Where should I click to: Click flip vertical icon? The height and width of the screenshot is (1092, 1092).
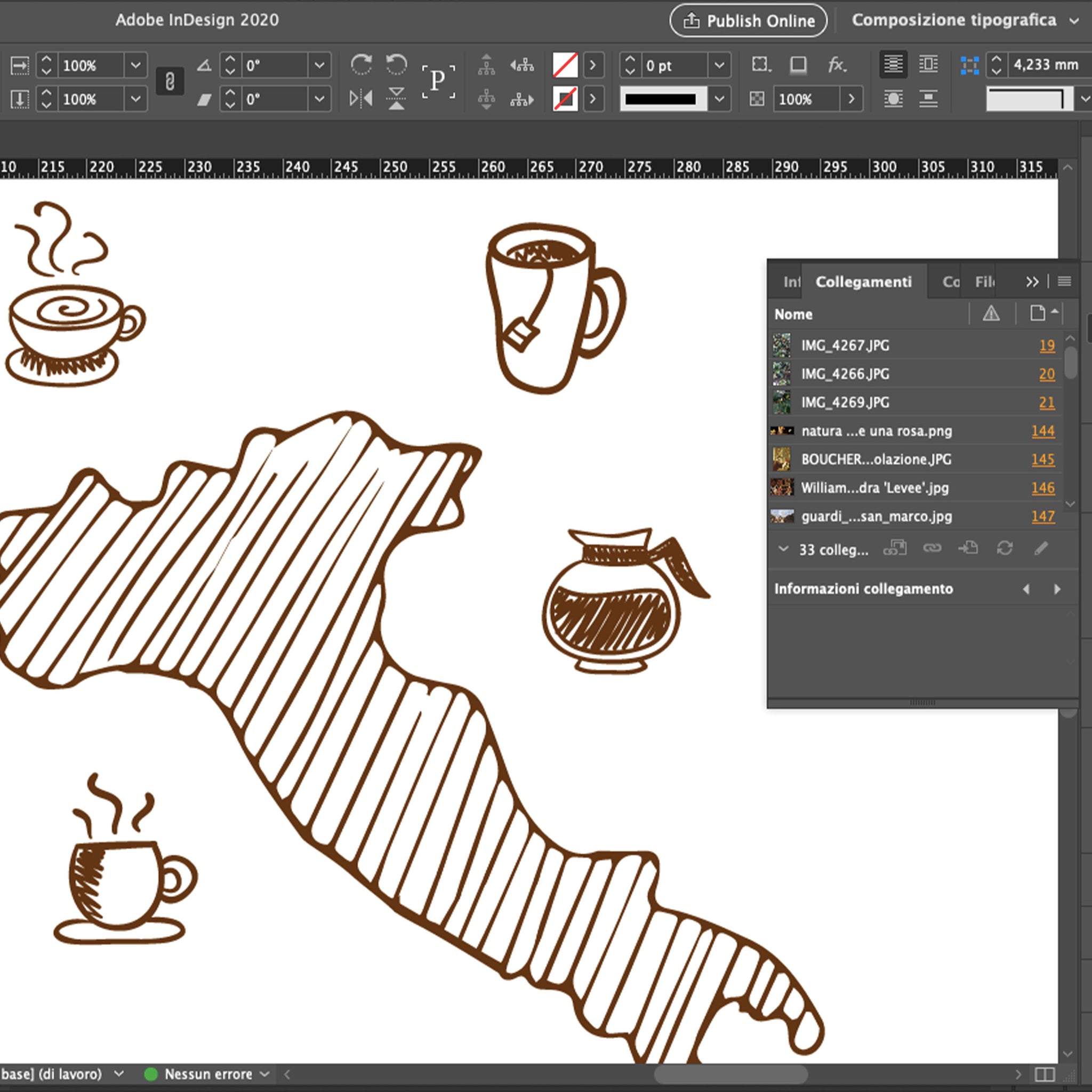coord(396,99)
